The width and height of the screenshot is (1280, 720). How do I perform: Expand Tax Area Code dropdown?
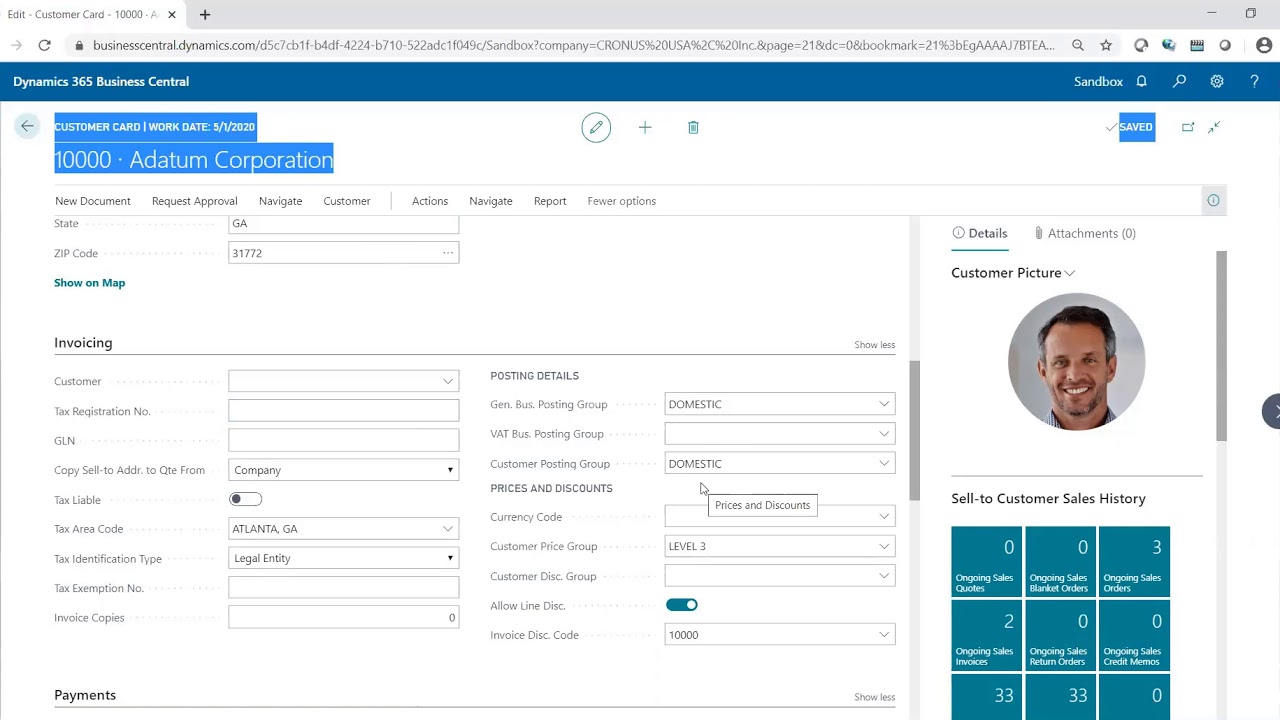click(448, 529)
